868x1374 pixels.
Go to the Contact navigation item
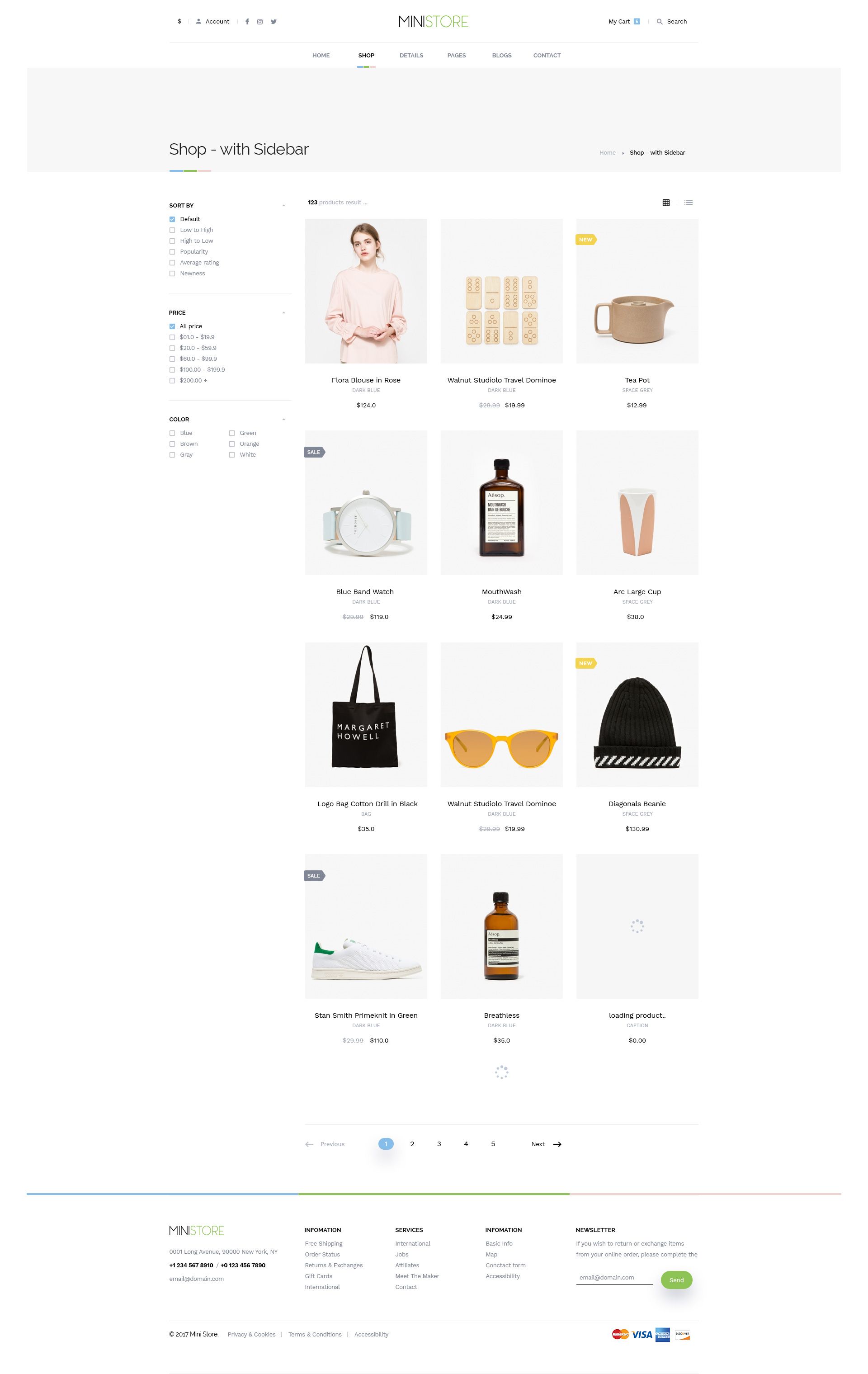547,55
